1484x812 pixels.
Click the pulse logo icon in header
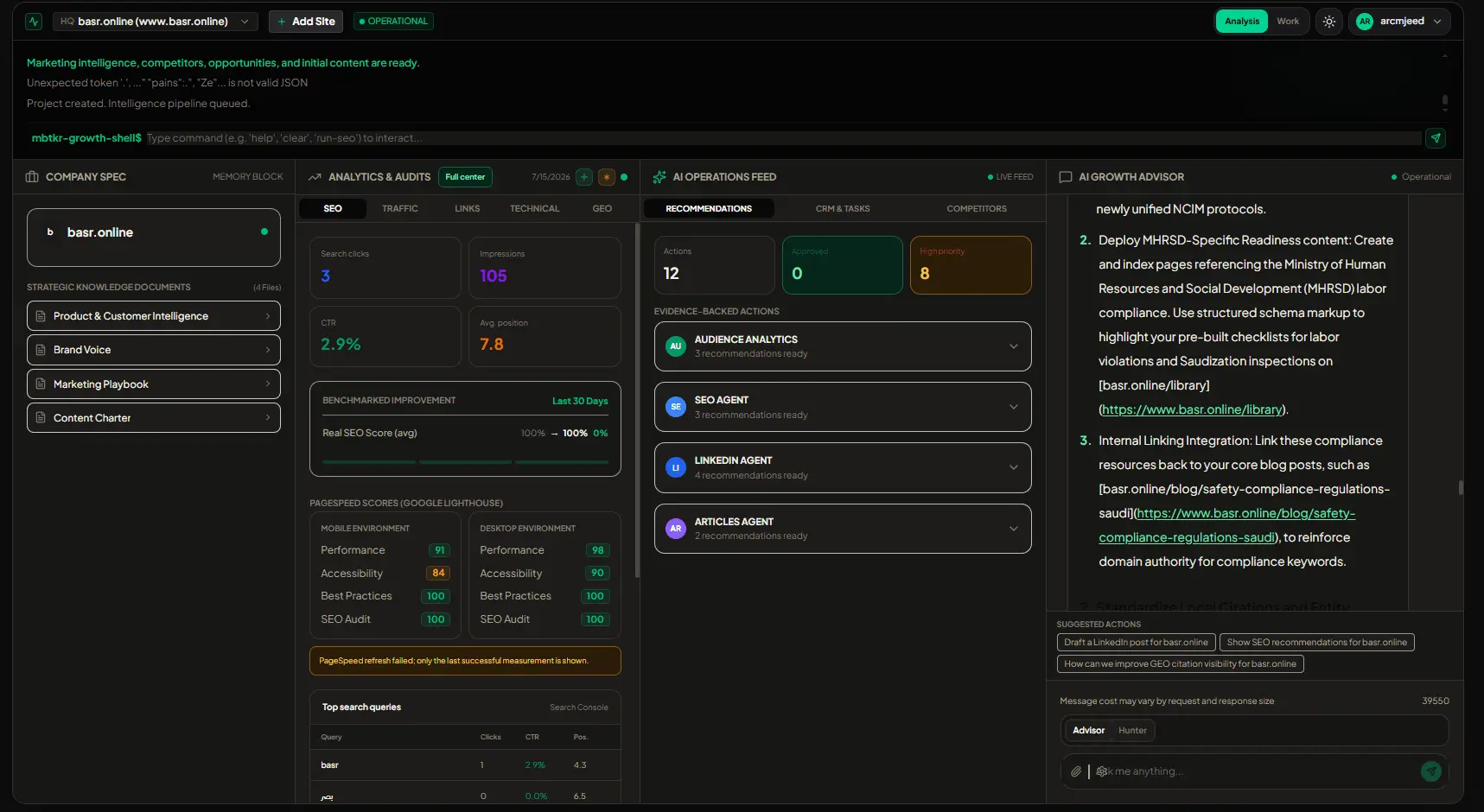point(34,22)
